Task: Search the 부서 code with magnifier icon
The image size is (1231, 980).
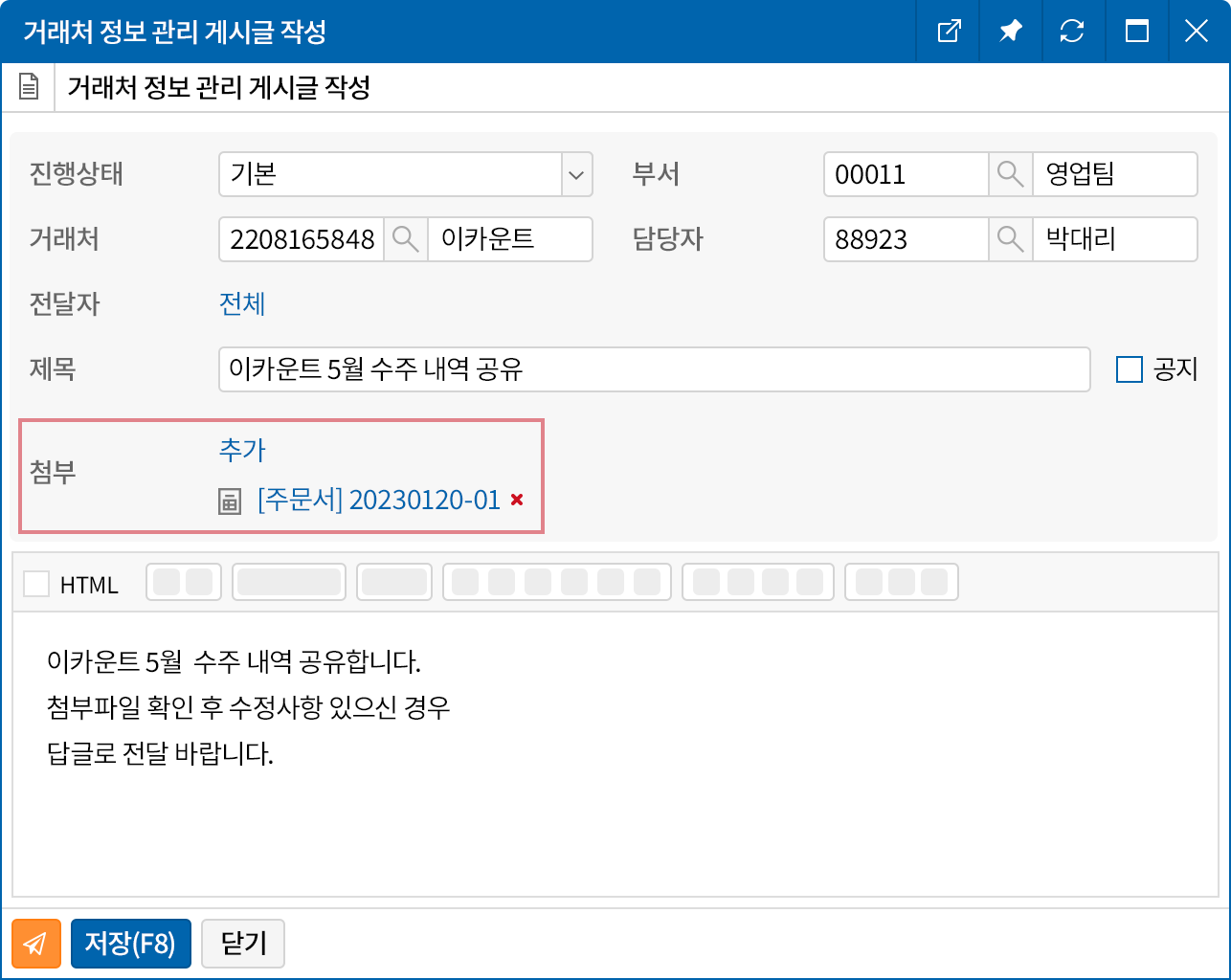Action: (1010, 174)
